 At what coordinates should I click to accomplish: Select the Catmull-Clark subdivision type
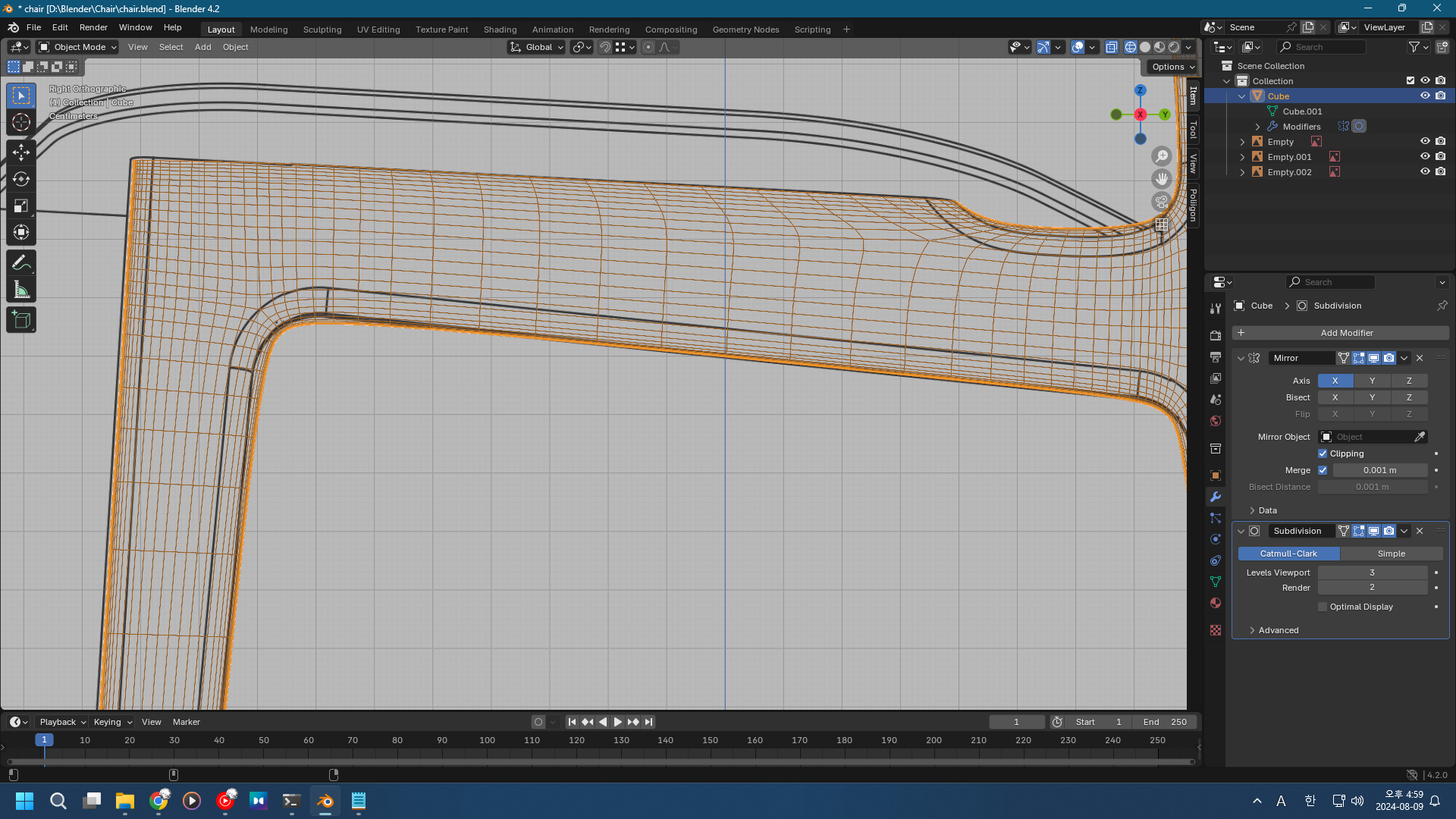(1288, 554)
